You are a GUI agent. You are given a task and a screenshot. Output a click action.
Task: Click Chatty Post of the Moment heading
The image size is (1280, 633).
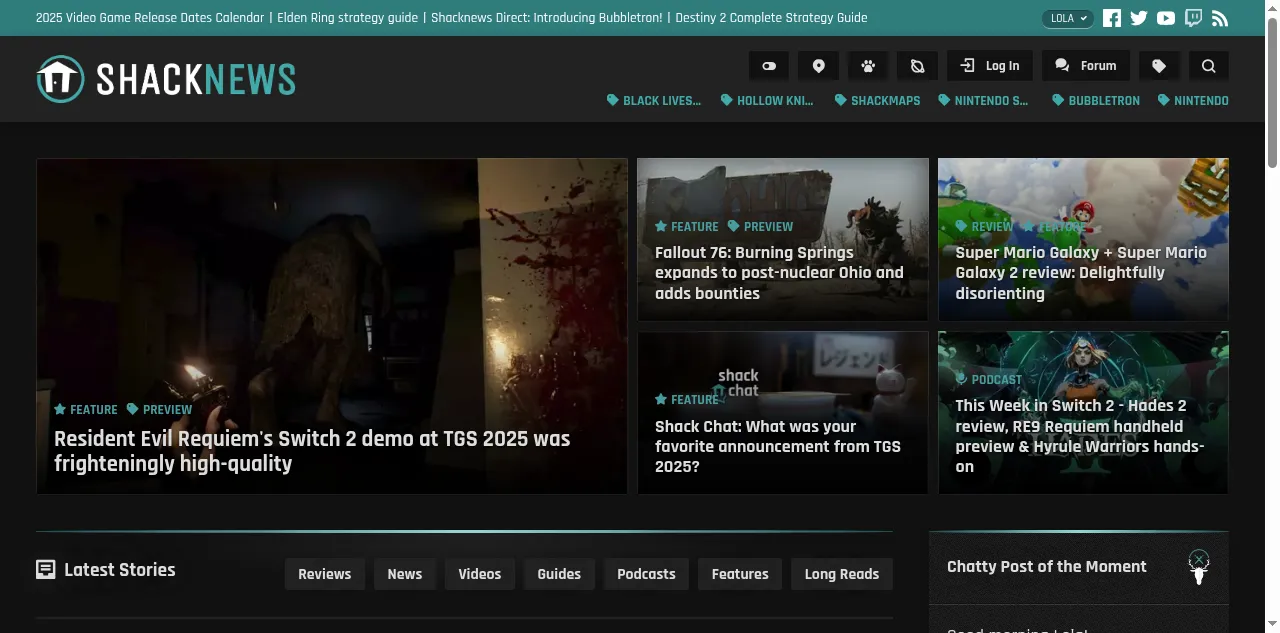(1047, 567)
